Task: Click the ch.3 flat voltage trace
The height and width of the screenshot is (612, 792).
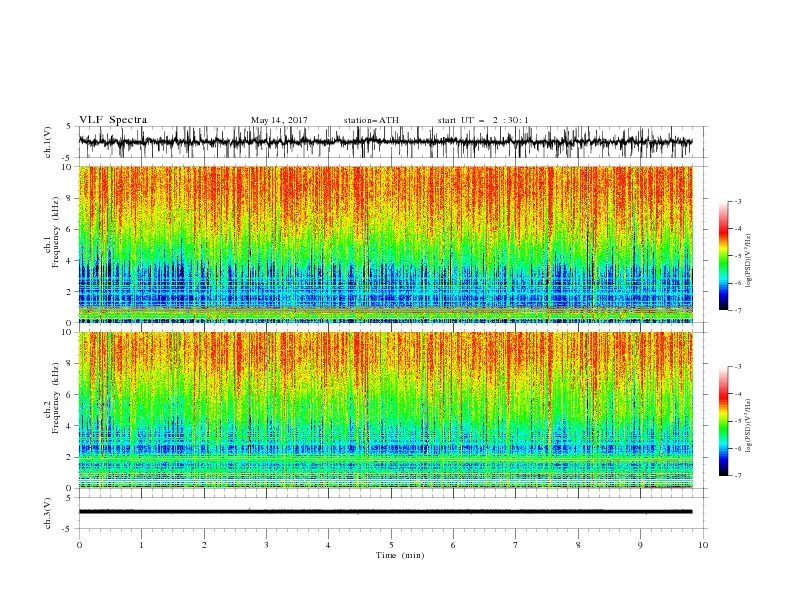Action: pos(385,512)
